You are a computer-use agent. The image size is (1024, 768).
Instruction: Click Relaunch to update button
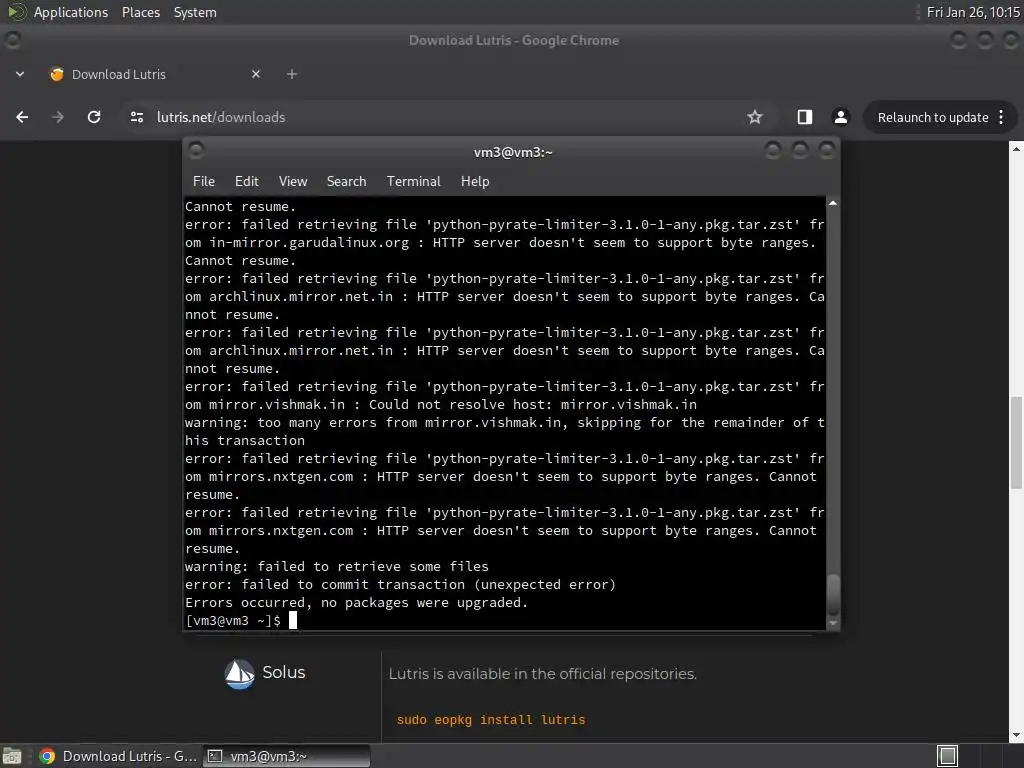pos(933,118)
